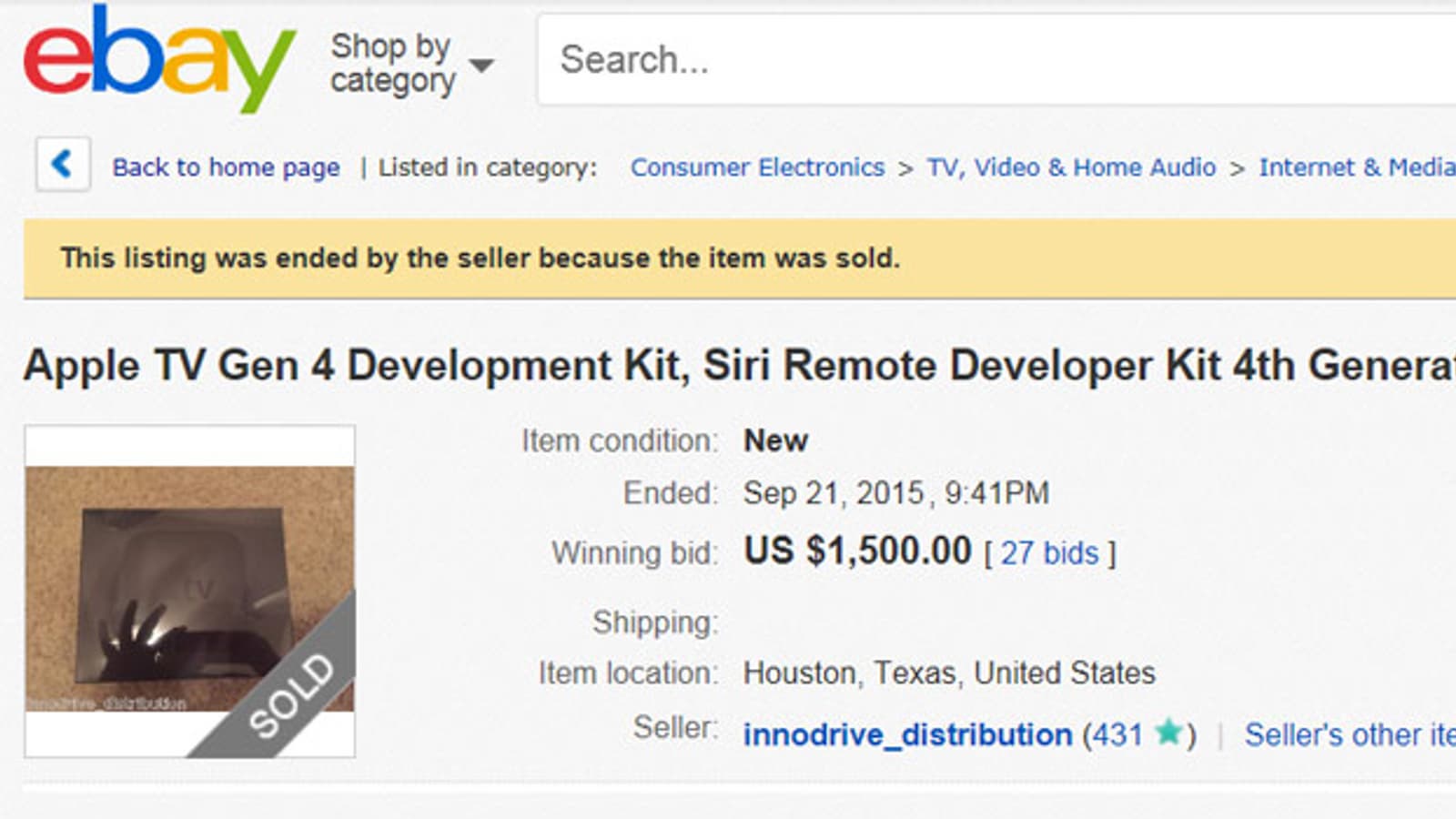Image resolution: width=1456 pixels, height=819 pixels.
Task: Click the Shop by category arrow
Action: pyautogui.click(x=482, y=66)
